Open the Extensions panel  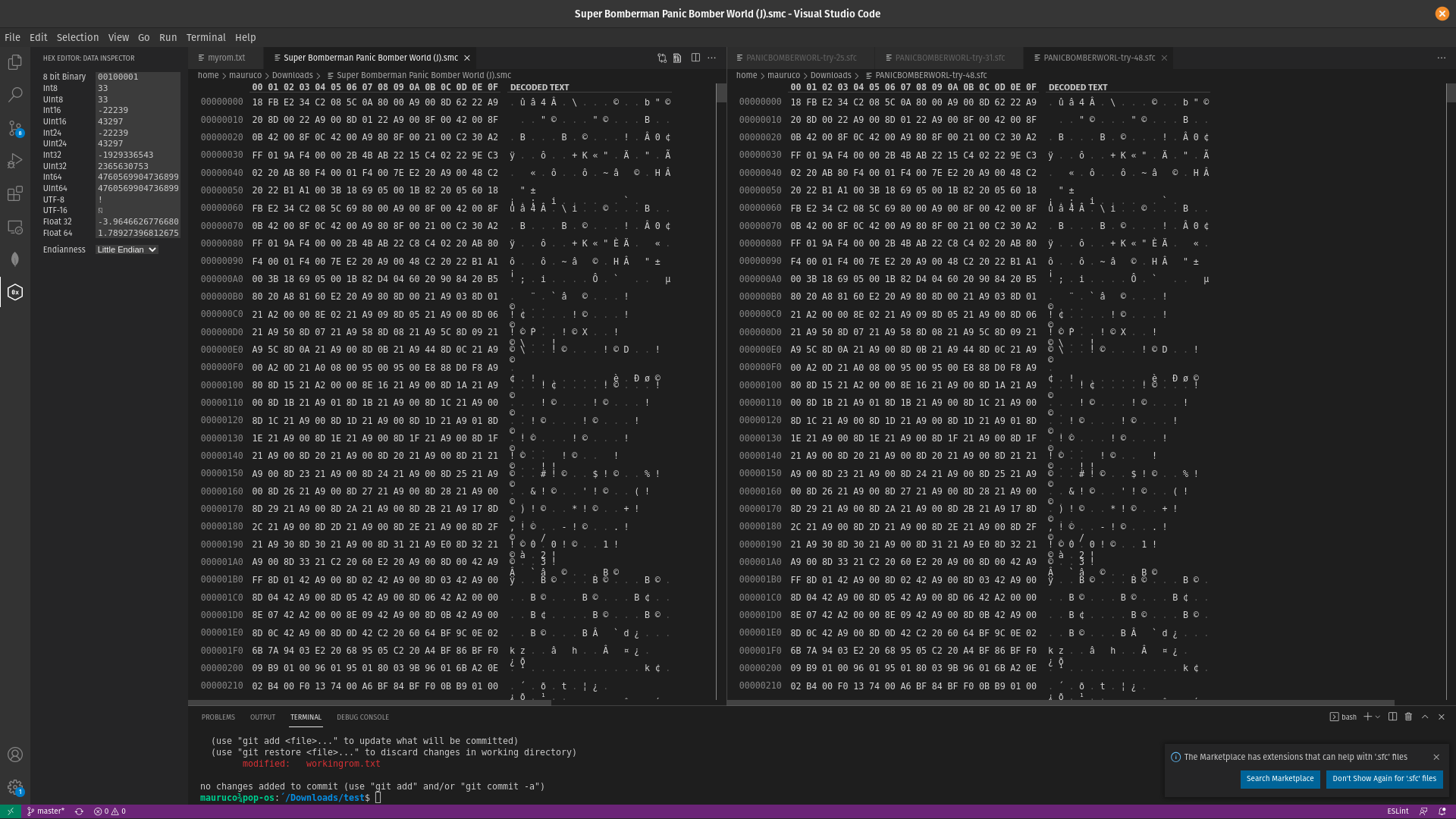click(x=15, y=194)
